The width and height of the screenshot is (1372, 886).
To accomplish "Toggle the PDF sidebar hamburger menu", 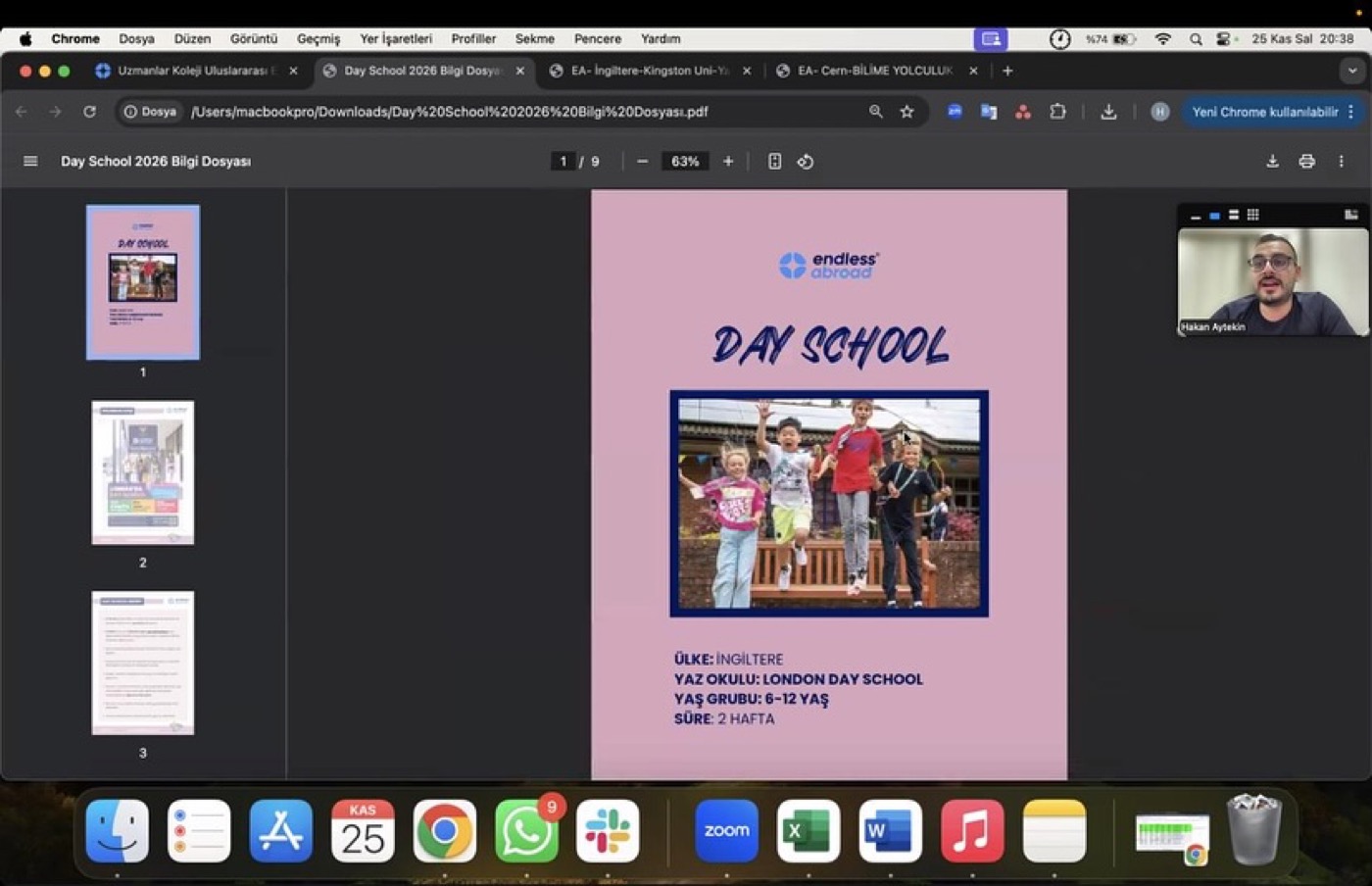I will coord(30,162).
